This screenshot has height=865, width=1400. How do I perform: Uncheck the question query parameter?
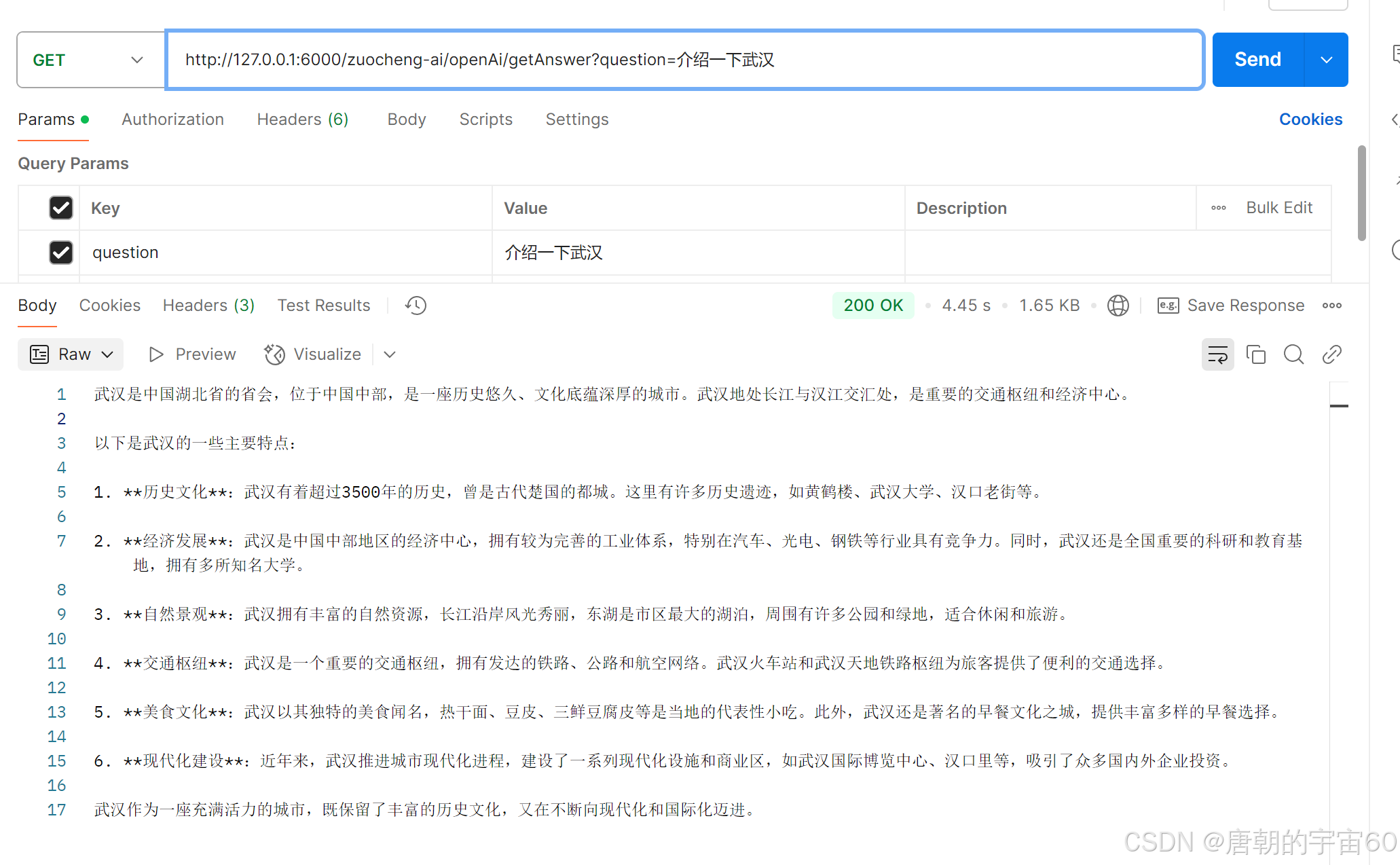click(61, 252)
